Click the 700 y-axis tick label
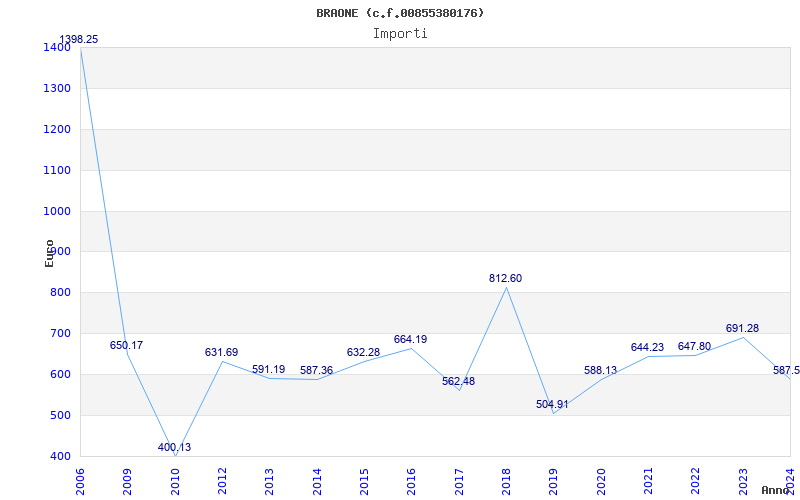The height and width of the screenshot is (500, 800). tap(61, 334)
